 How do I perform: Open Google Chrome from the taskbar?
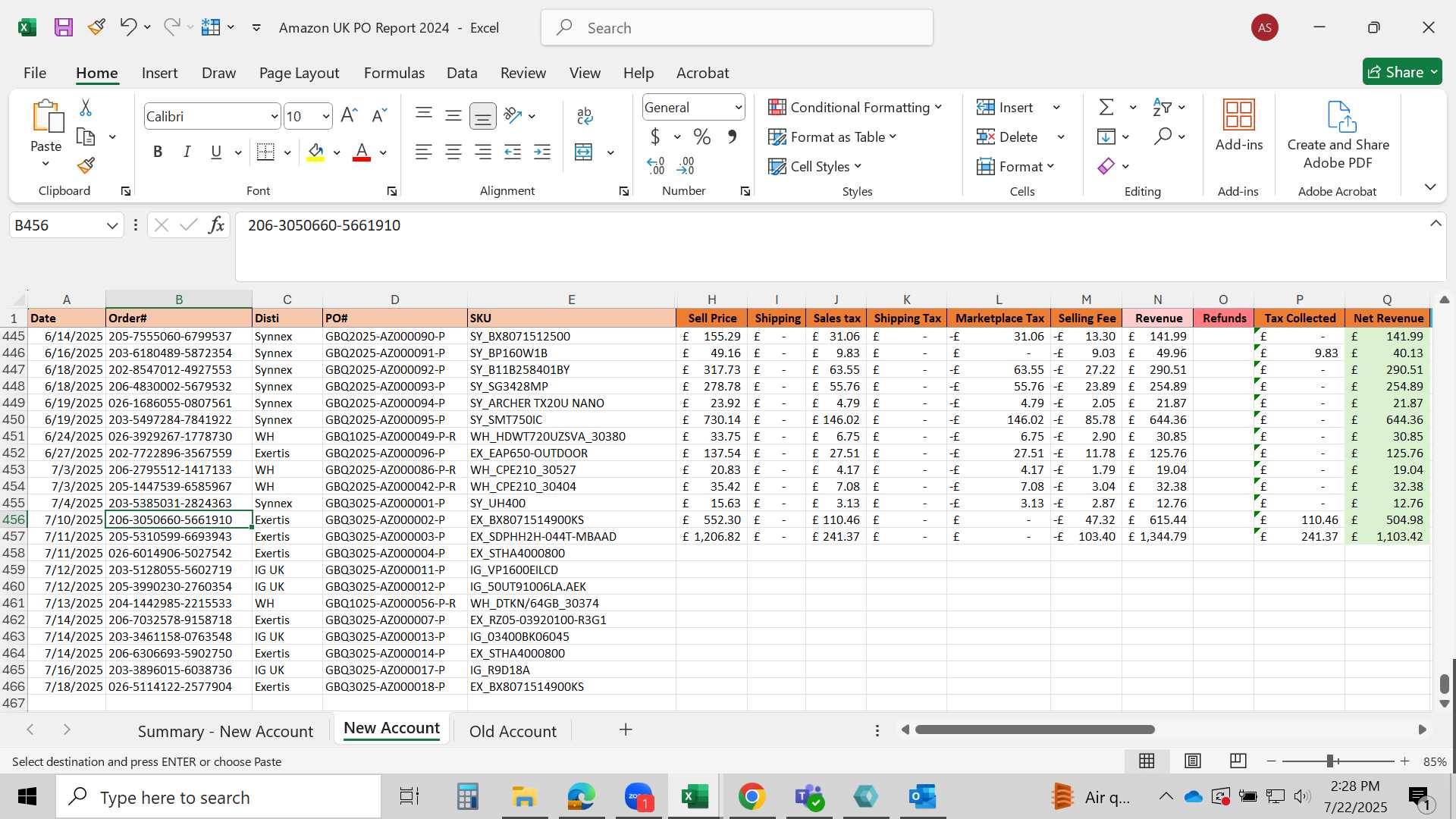(x=752, y=797)
